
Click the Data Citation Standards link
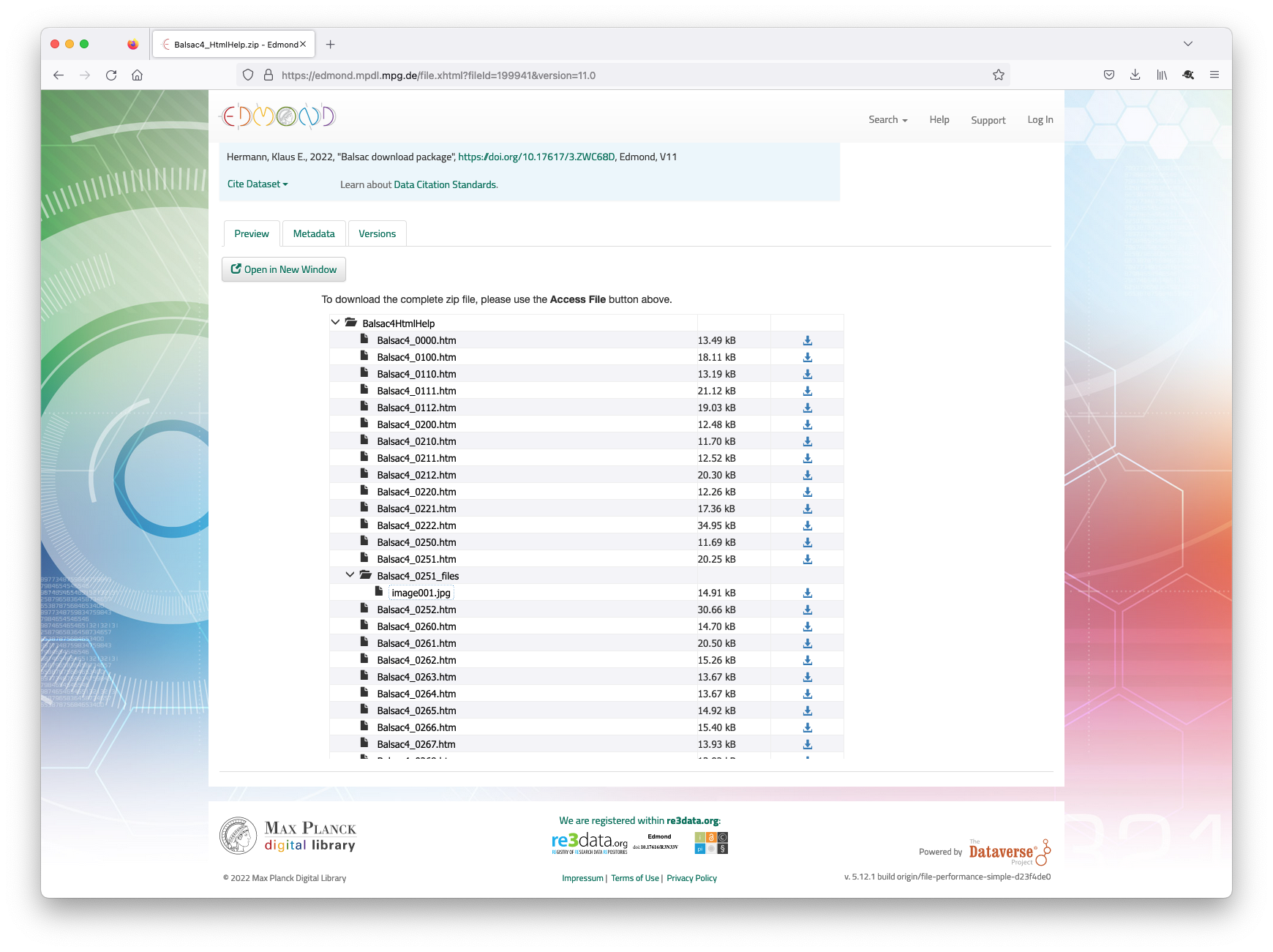tap(444, 184)
